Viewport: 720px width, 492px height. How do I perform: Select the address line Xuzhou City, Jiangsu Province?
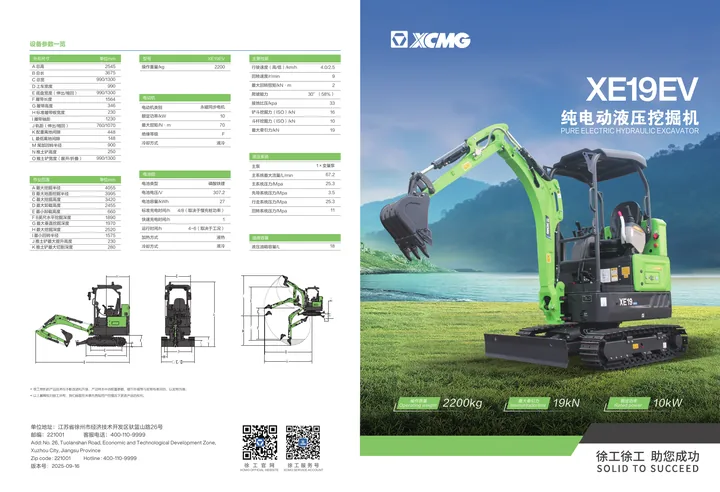66,450
